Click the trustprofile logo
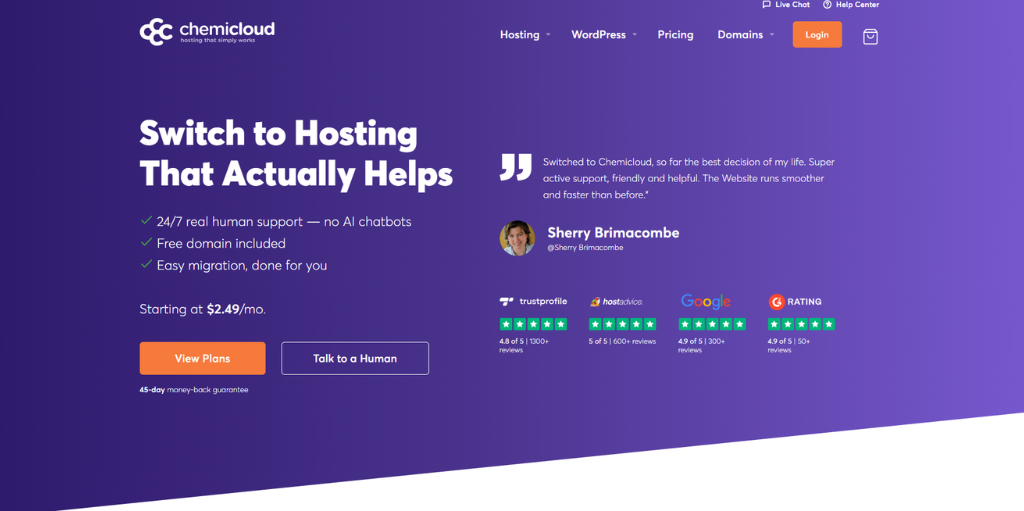 pyautogui.click(x=533, y=301)
